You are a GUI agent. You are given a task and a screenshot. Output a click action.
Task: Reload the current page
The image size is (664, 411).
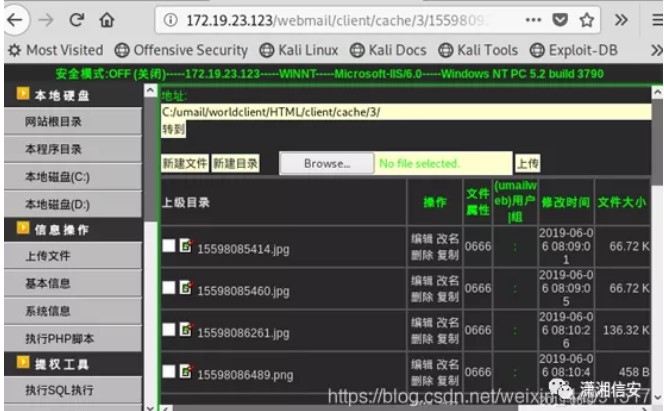pos(77,19)
